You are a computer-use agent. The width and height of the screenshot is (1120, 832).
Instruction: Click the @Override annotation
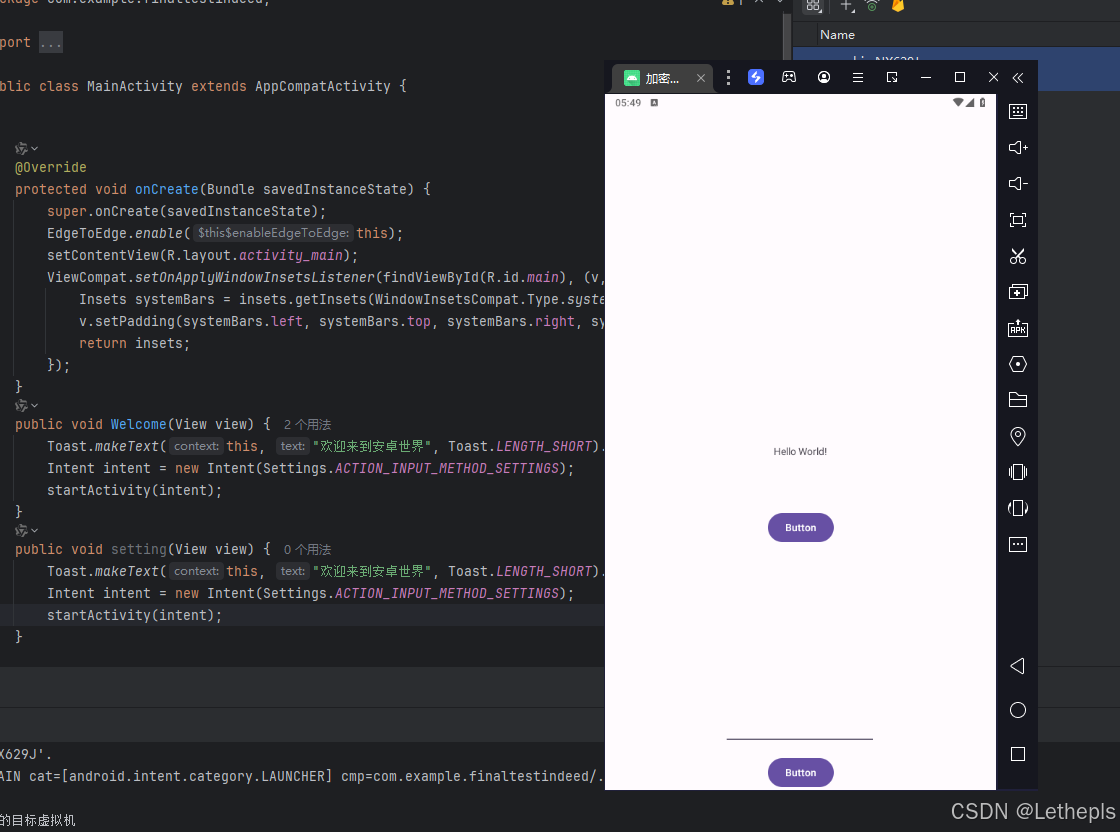51,167
